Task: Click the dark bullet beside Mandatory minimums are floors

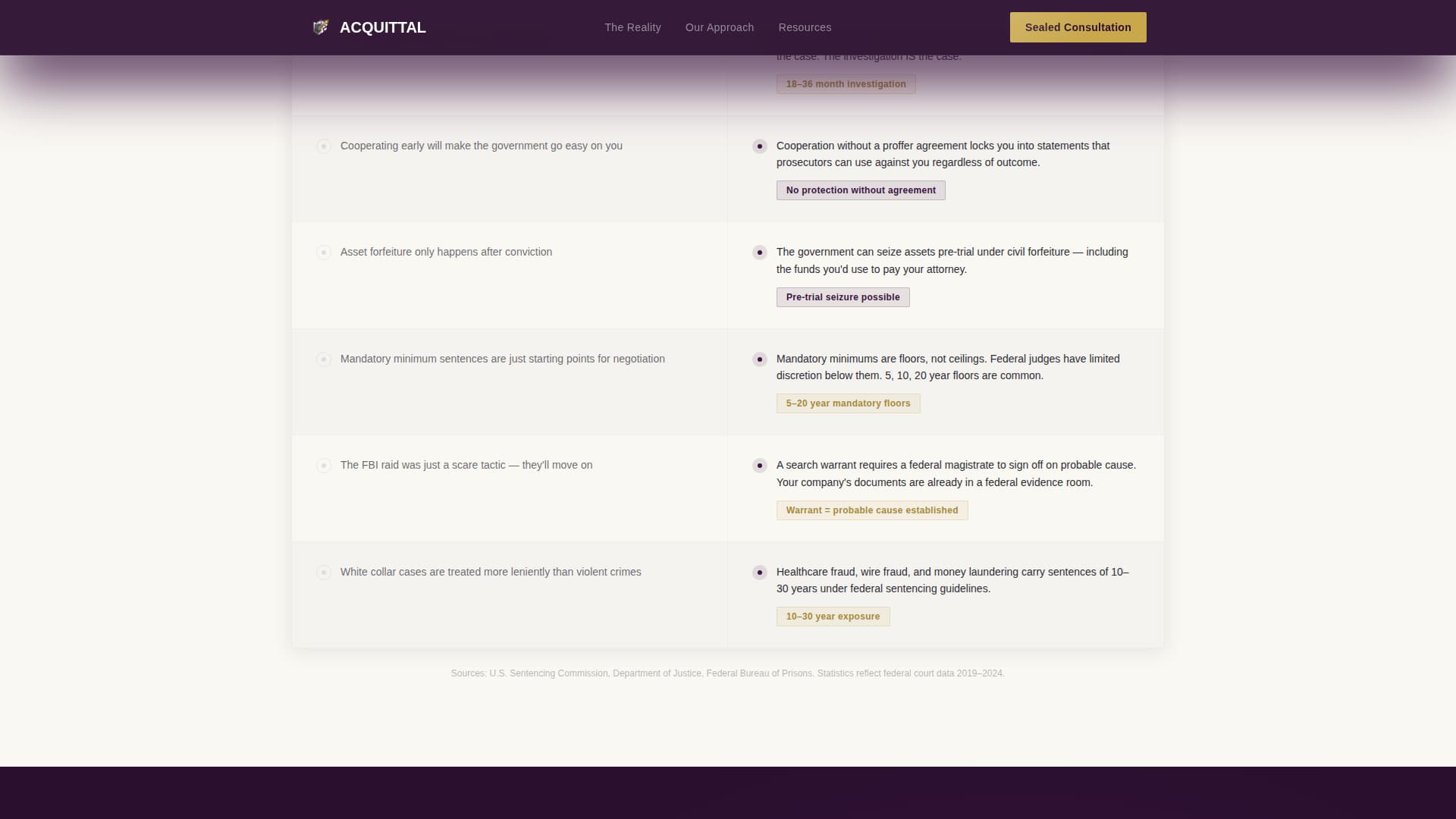Action: click(760, 359)
